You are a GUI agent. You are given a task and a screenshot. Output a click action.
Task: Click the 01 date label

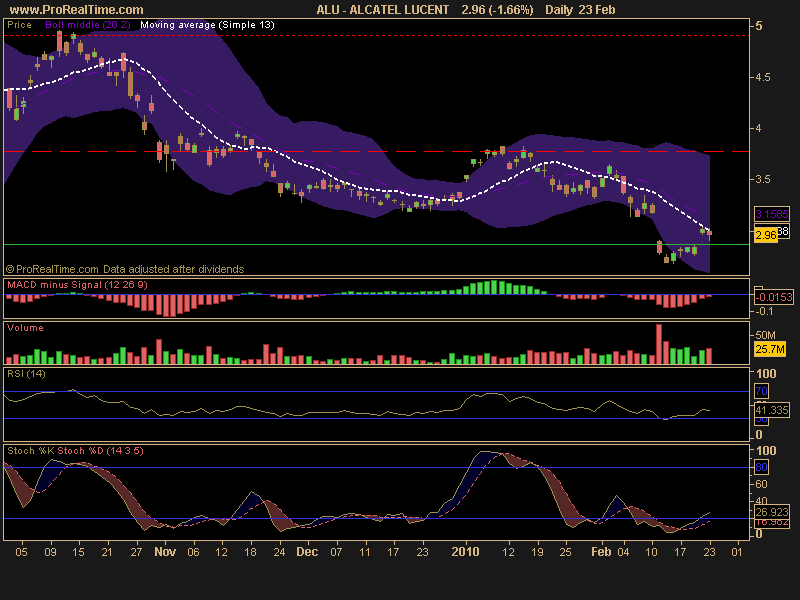tap(737, 552)
